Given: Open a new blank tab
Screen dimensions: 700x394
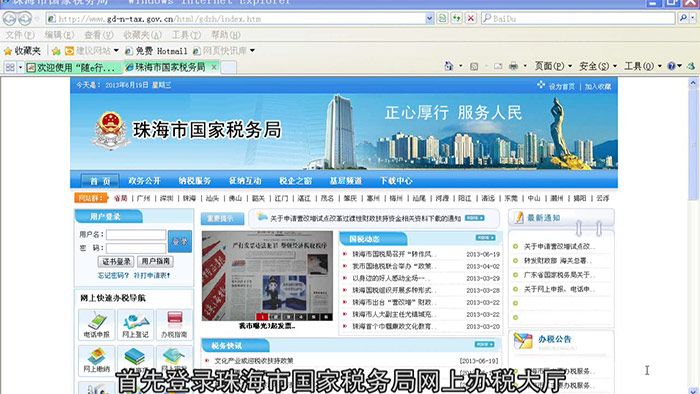Looking at the screenshot, I should [229, 67].
